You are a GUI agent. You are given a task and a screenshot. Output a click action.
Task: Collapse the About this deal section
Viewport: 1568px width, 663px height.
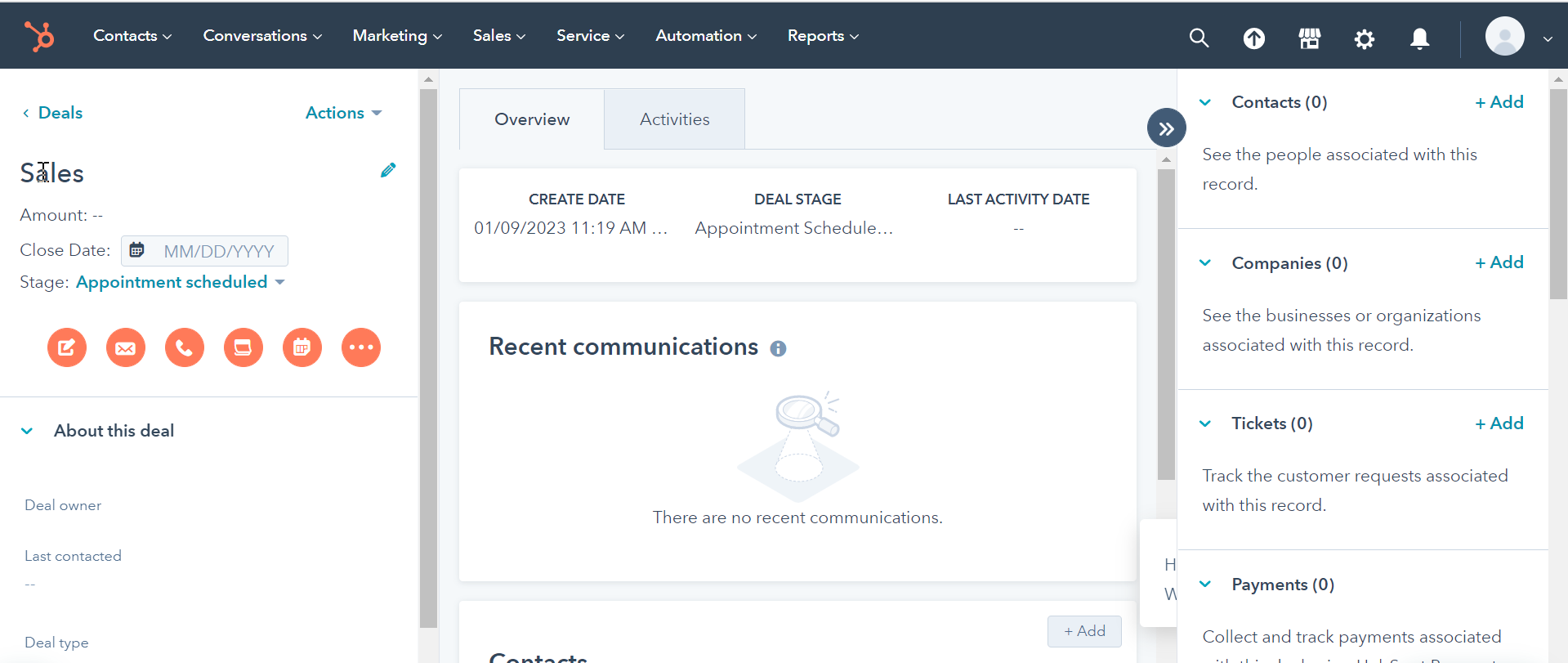pos(27,431)
